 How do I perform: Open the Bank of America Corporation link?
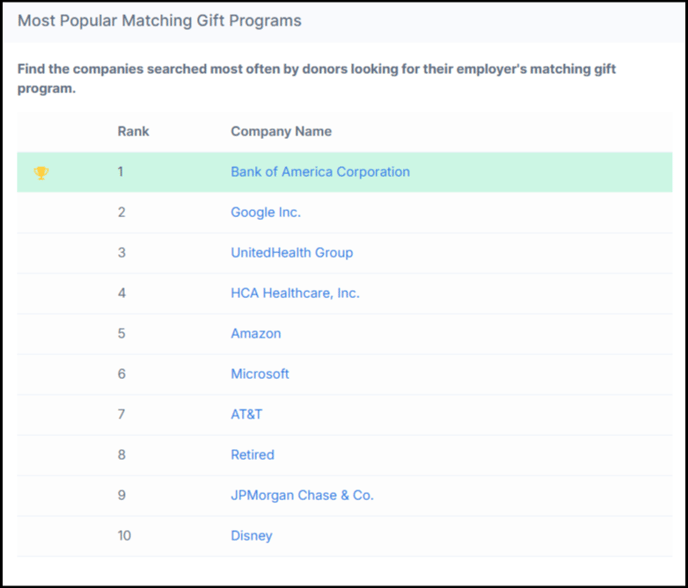tap(320, 172)
